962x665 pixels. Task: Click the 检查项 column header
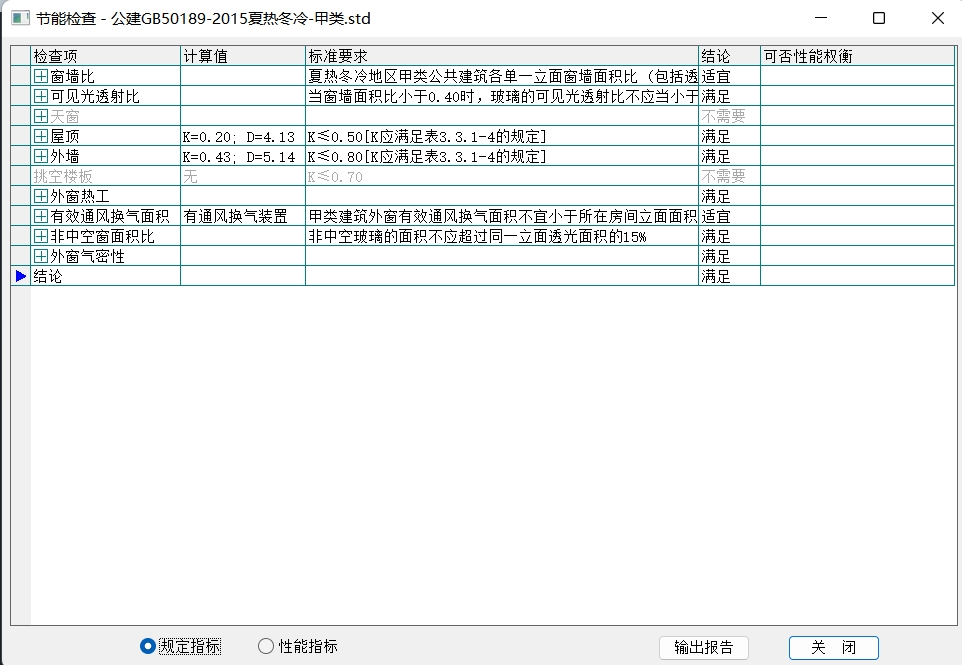click(x=105, y=56)
